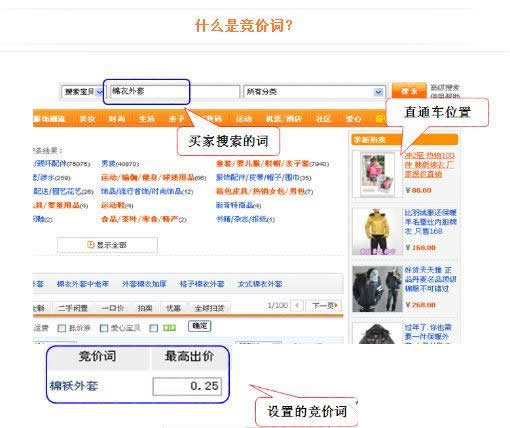Tick the 爱心宝贝 checkbox
This screenshot has height=428, width=510.
click(104, 328)
